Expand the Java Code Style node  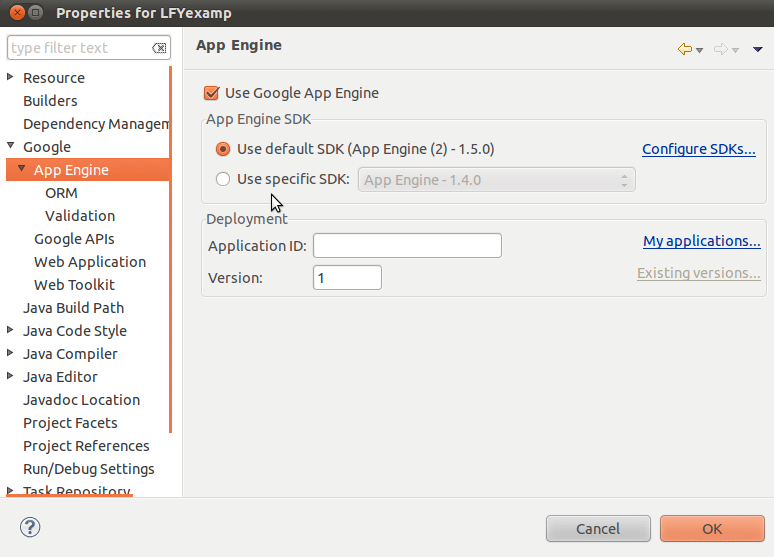[11, 330]
